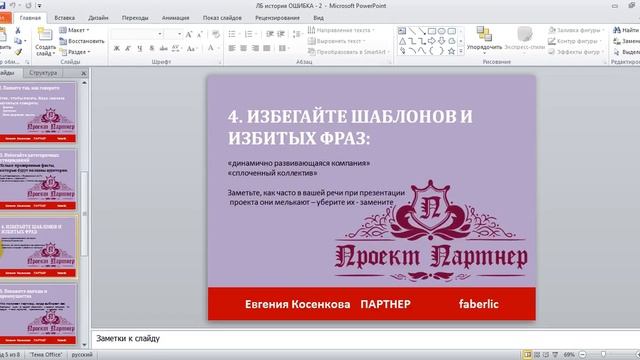Select the triangle shape in the shapes gallery
640x360 pixels.
(x=402, y=41)
